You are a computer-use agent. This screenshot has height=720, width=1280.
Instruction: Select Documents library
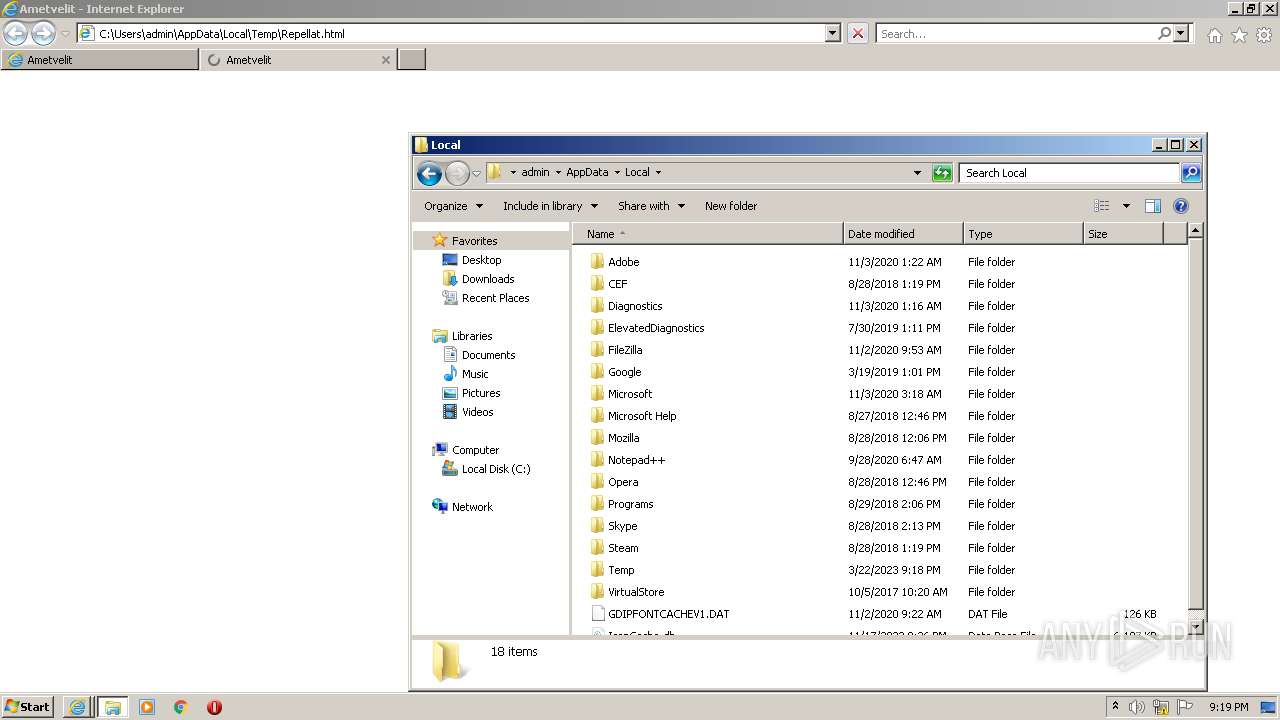488,355
